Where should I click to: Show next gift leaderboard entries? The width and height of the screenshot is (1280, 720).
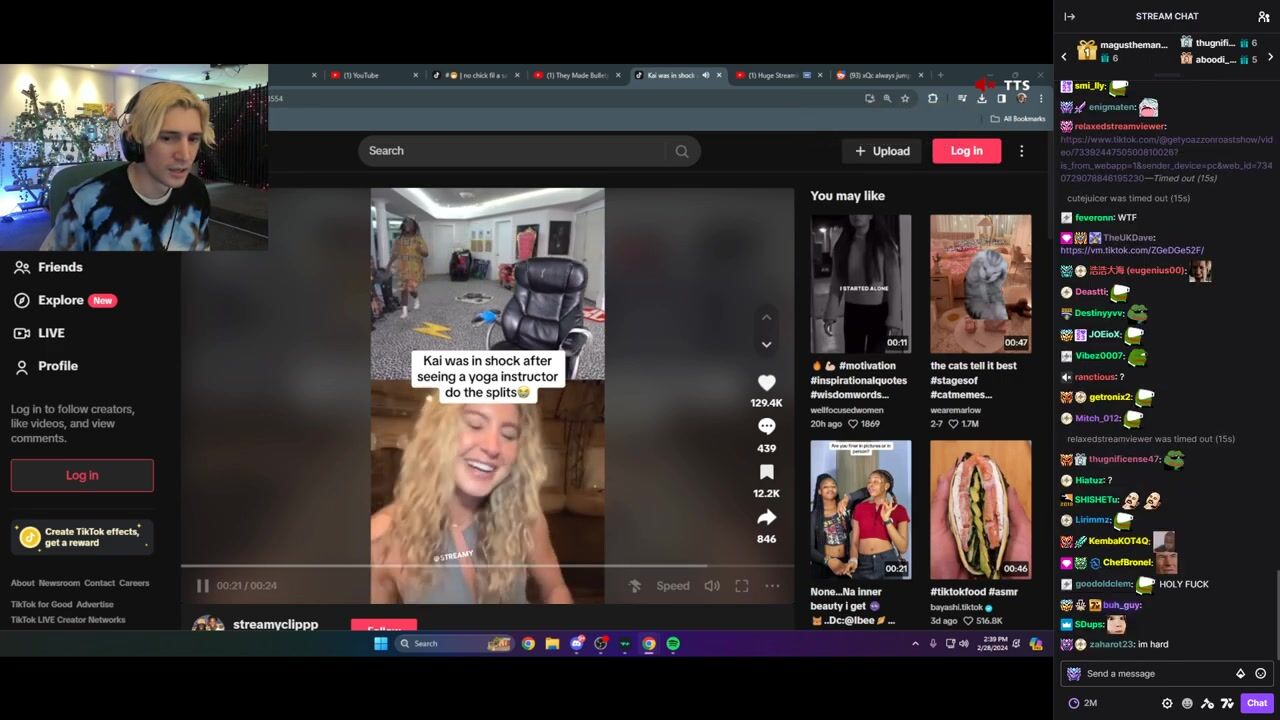1270,57
